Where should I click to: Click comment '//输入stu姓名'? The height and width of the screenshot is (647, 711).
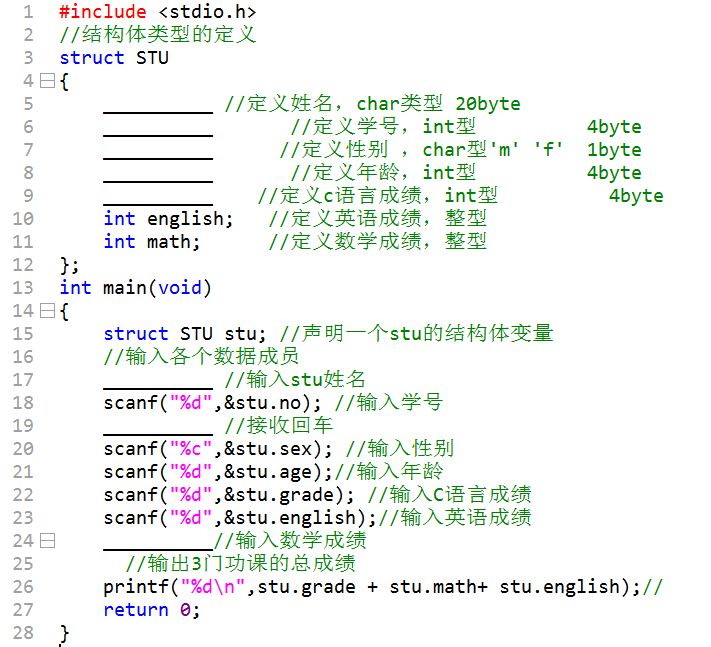tap(295, 379)
